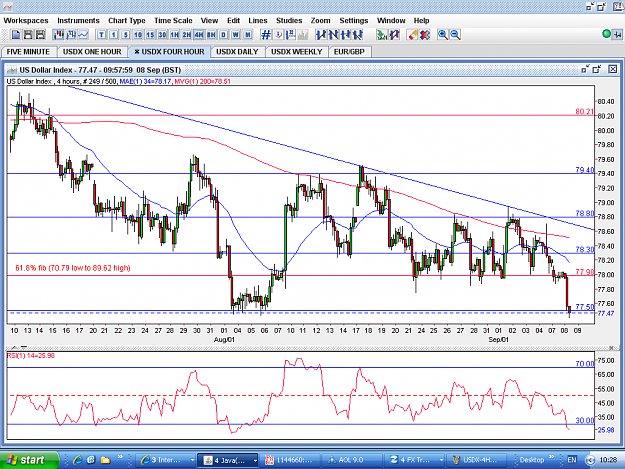Screen dimensions: 625x469
Task: Switch to FIVE MINUTE tab
Action: 28,52
